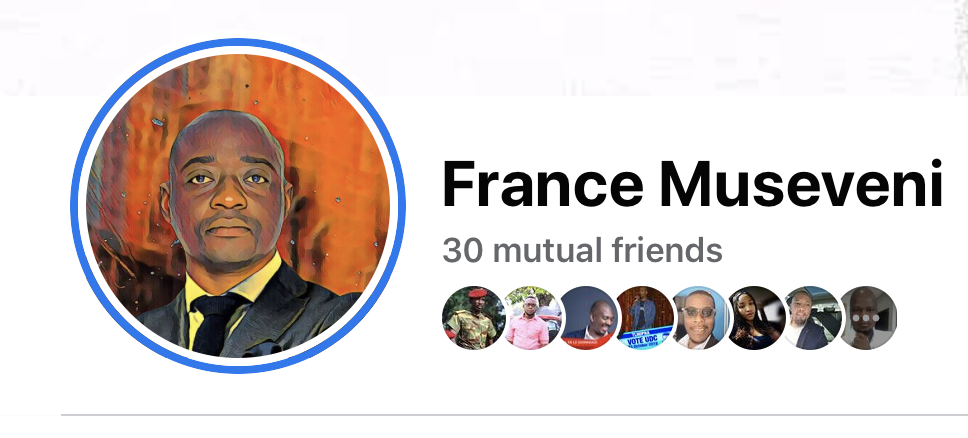Open mutual friend avatar of man in car seat
The height and width of the screenshot is (438, 968).
click(x=810, y=318)
